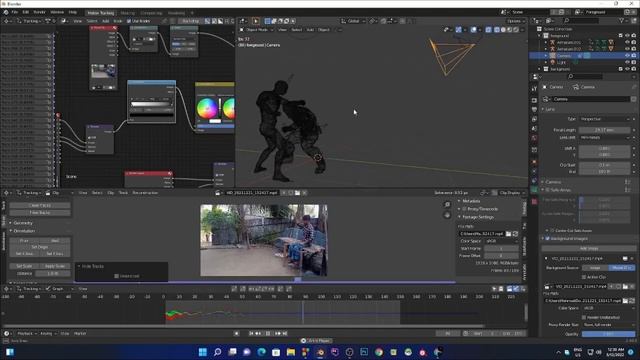Click Blender icon in taskbar

[320, 352]
